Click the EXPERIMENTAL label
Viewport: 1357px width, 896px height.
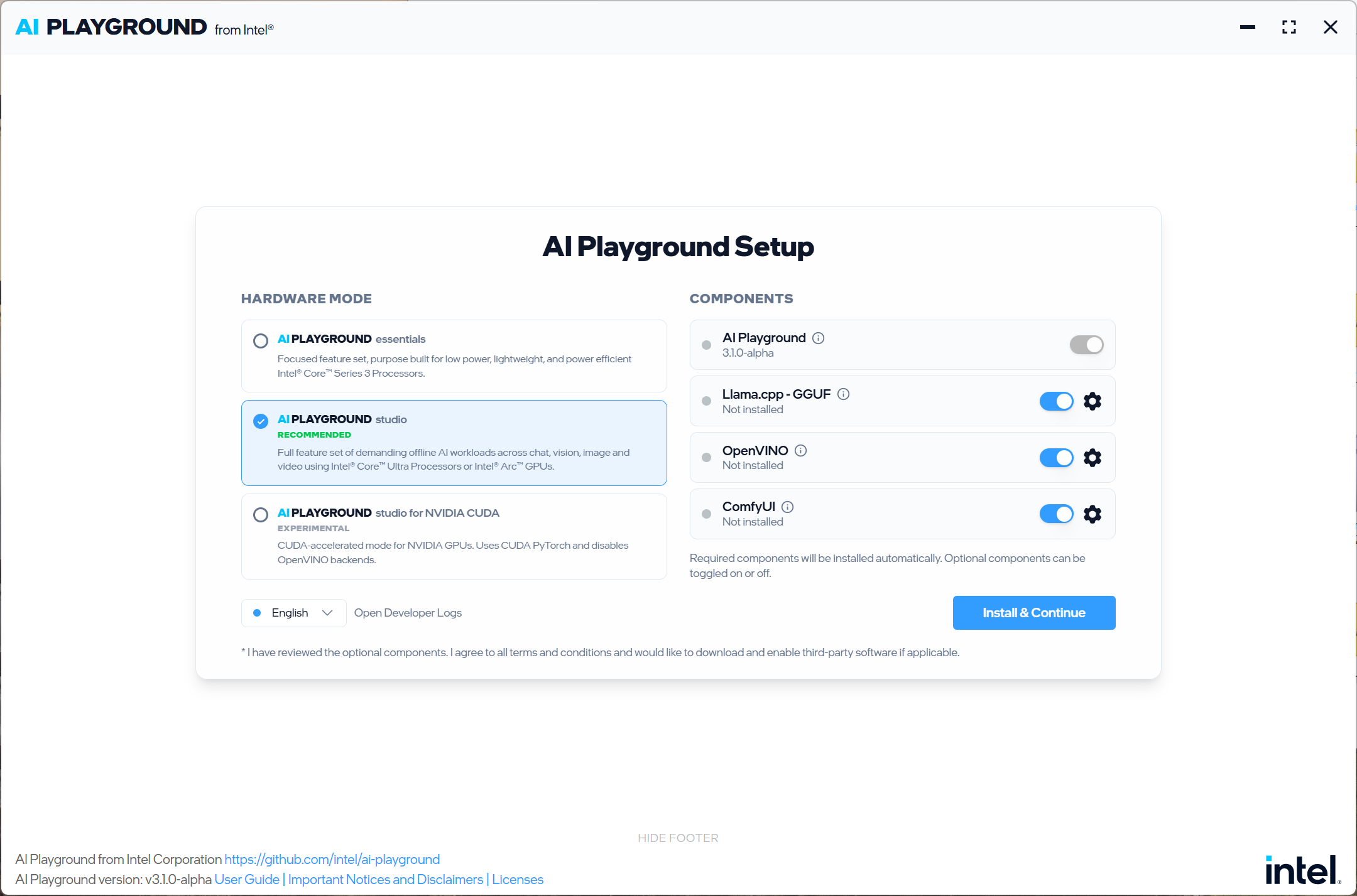(313, 529)
